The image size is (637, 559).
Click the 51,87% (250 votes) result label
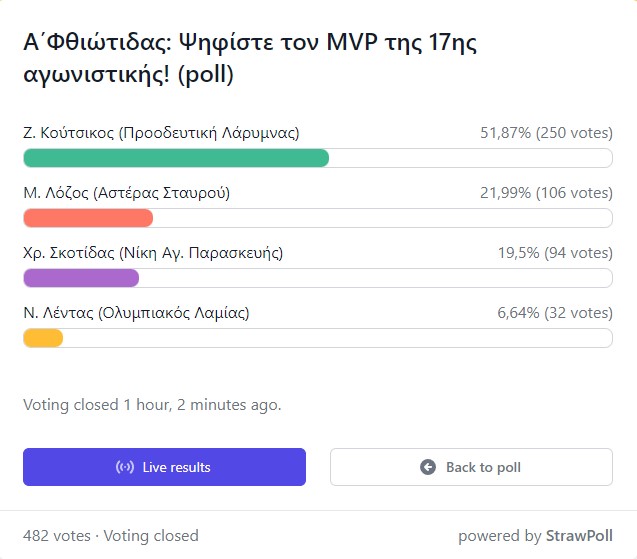click(x=546, y=133)
